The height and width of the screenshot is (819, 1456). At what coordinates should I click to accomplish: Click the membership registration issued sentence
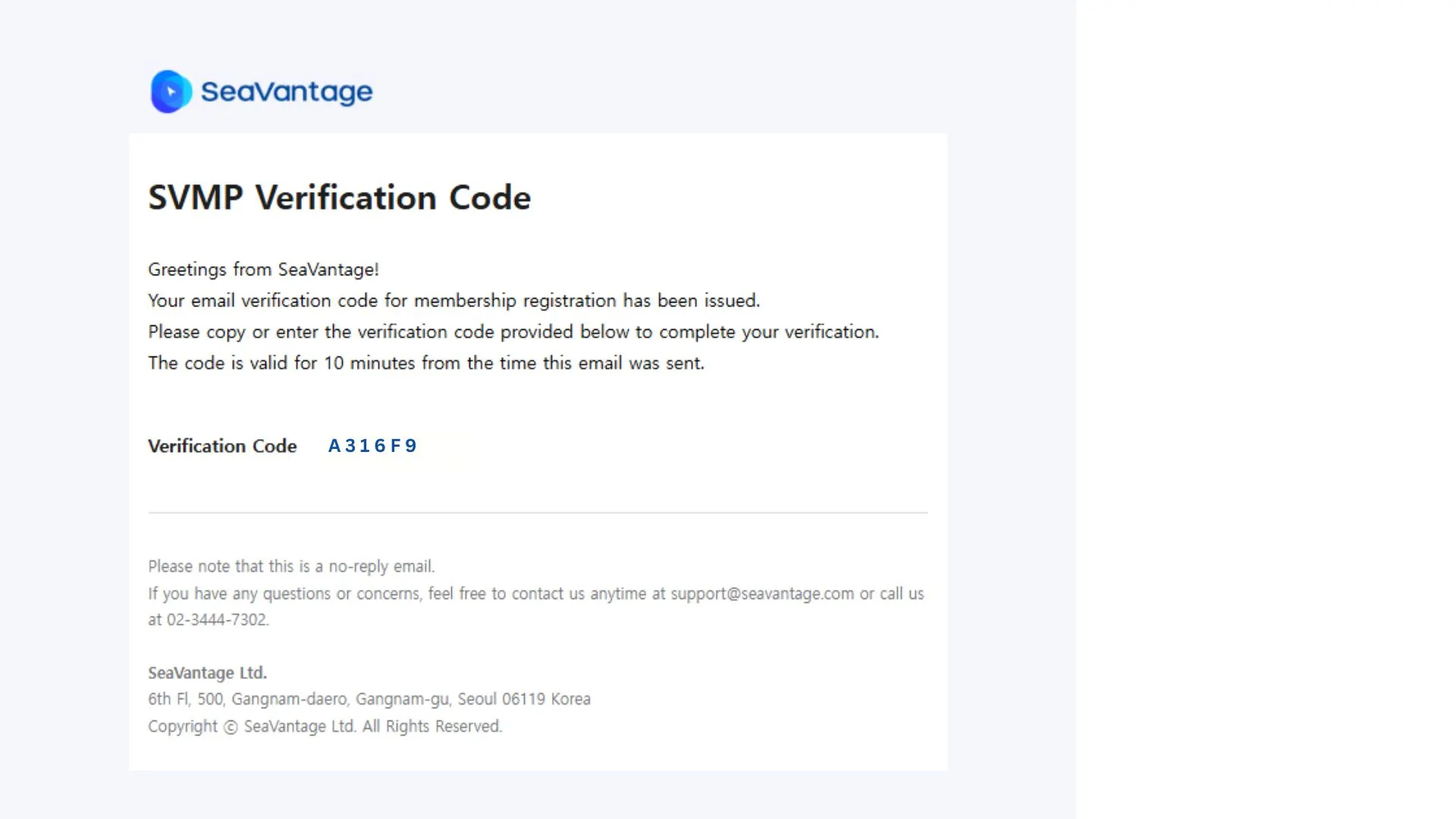coord(453,301)
